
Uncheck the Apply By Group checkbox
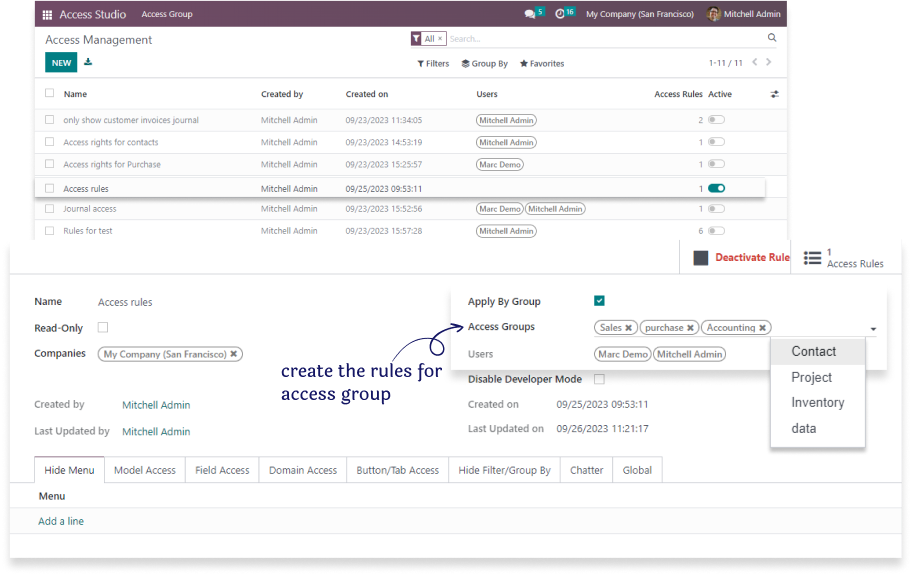tap(599, 301)
